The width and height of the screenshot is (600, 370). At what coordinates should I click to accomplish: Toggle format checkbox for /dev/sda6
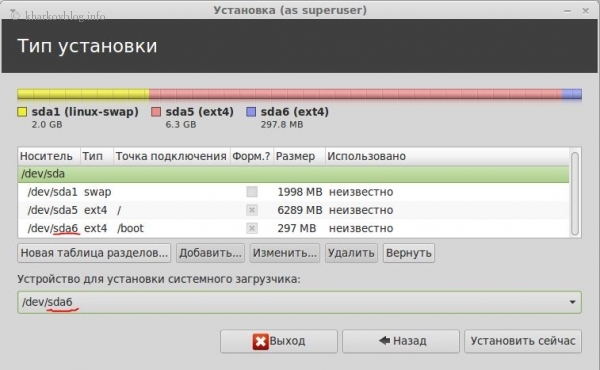click(252, 228)
